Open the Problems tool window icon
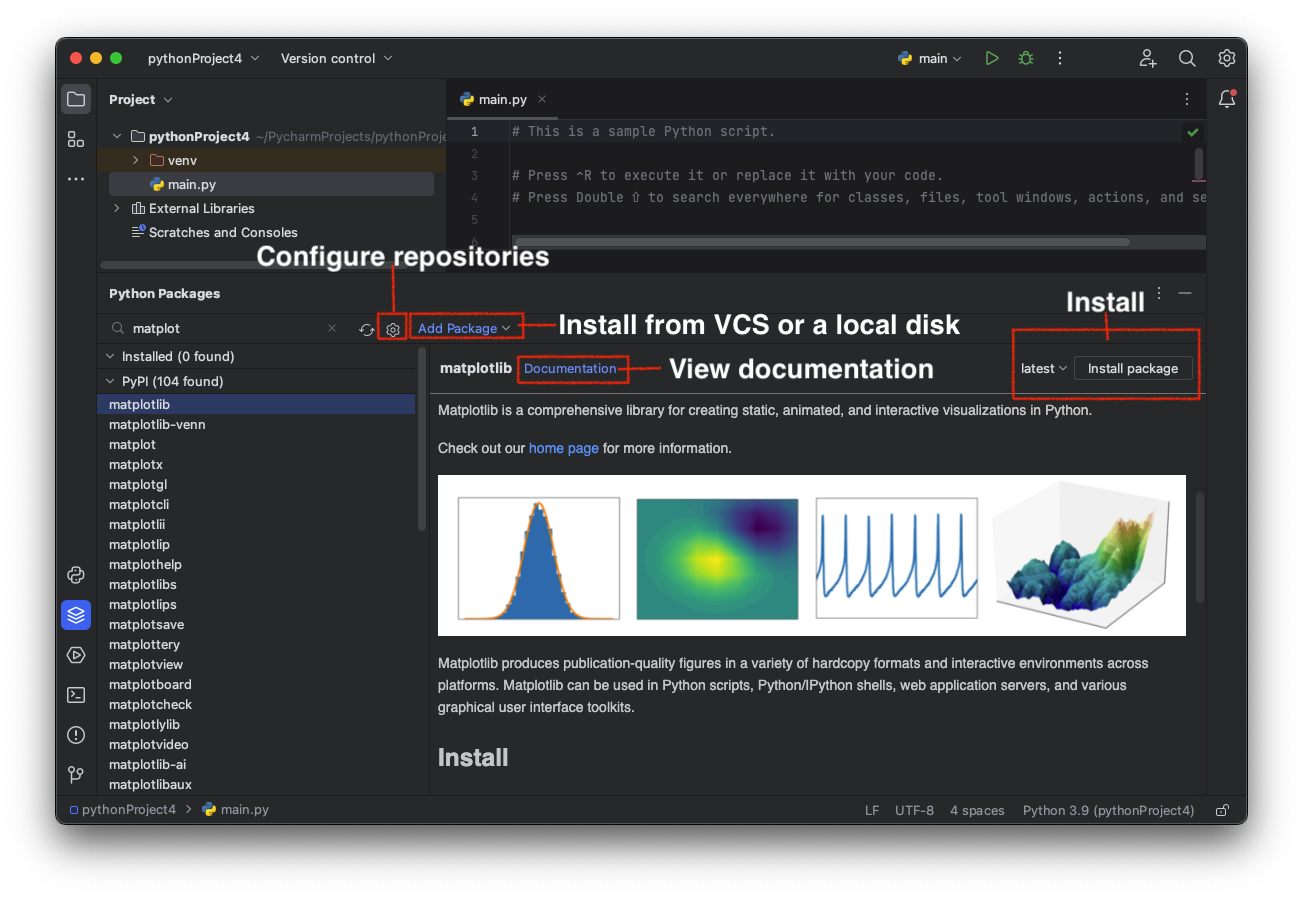This screenshot has width=1303, height=898. coord(76,735)
